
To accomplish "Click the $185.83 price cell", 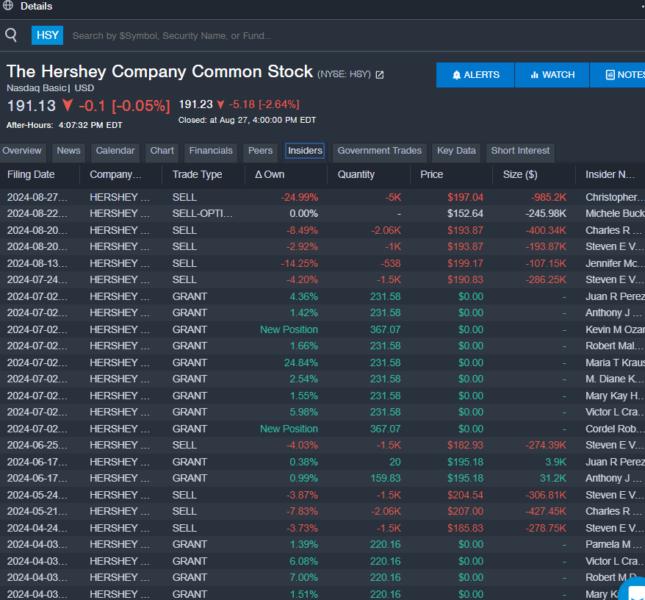I will [x=465, y=528].
